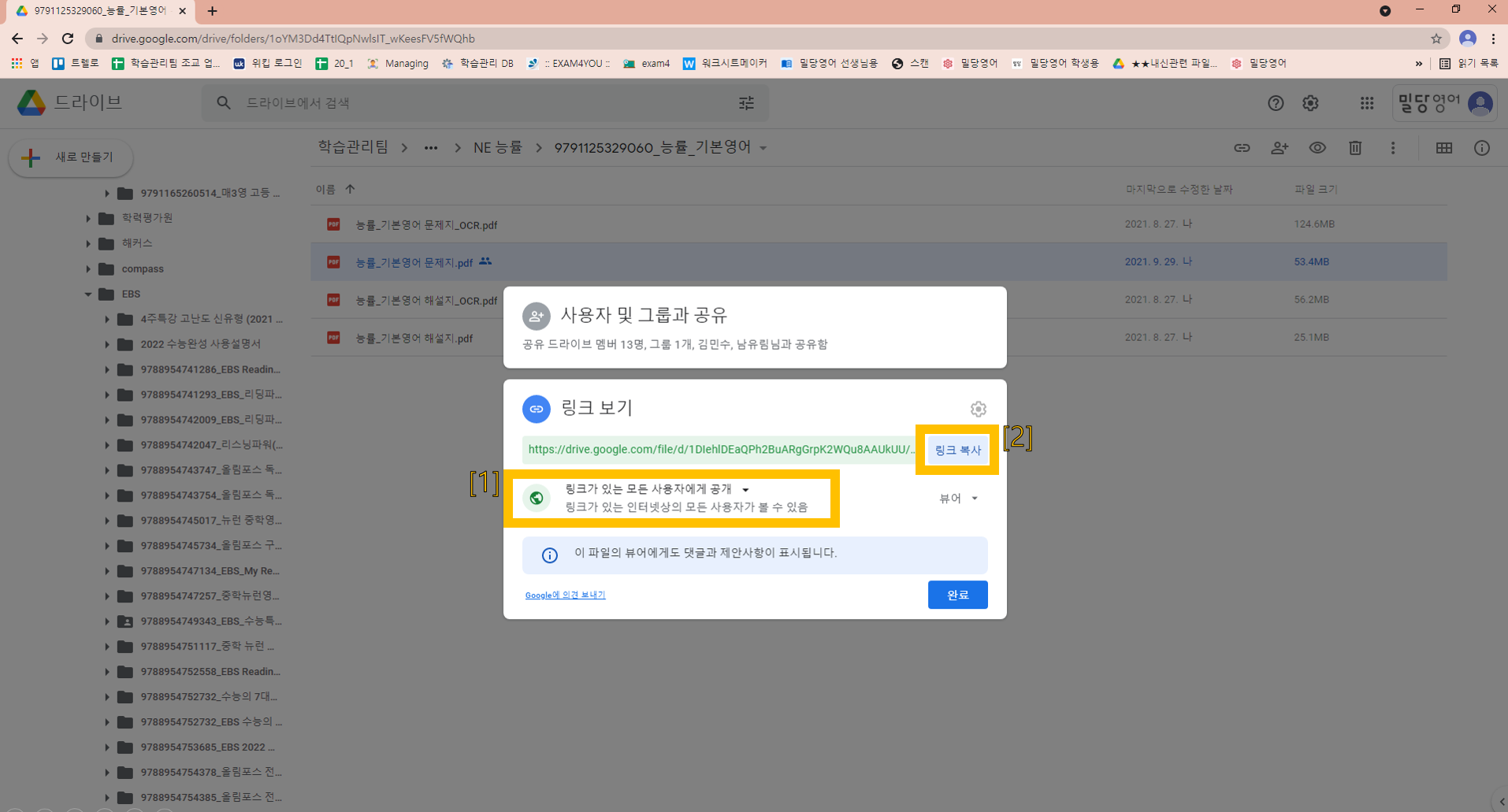Switch to grid layout view
This screenshot has height=812, width=1508.
pyautogui.click(x=1444, y=148)
